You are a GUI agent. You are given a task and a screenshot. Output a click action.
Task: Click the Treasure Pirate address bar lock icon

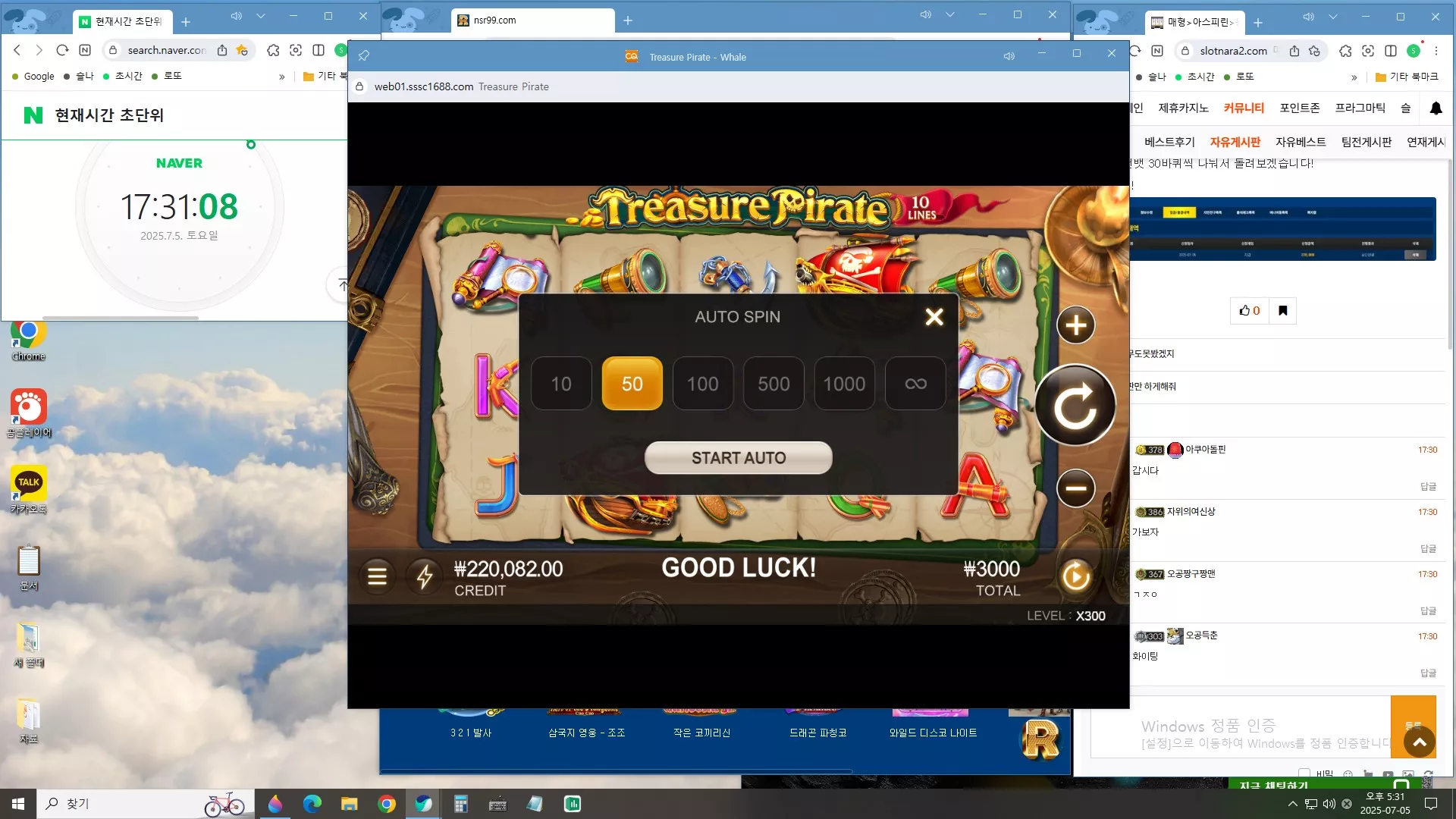pos(360,86)
